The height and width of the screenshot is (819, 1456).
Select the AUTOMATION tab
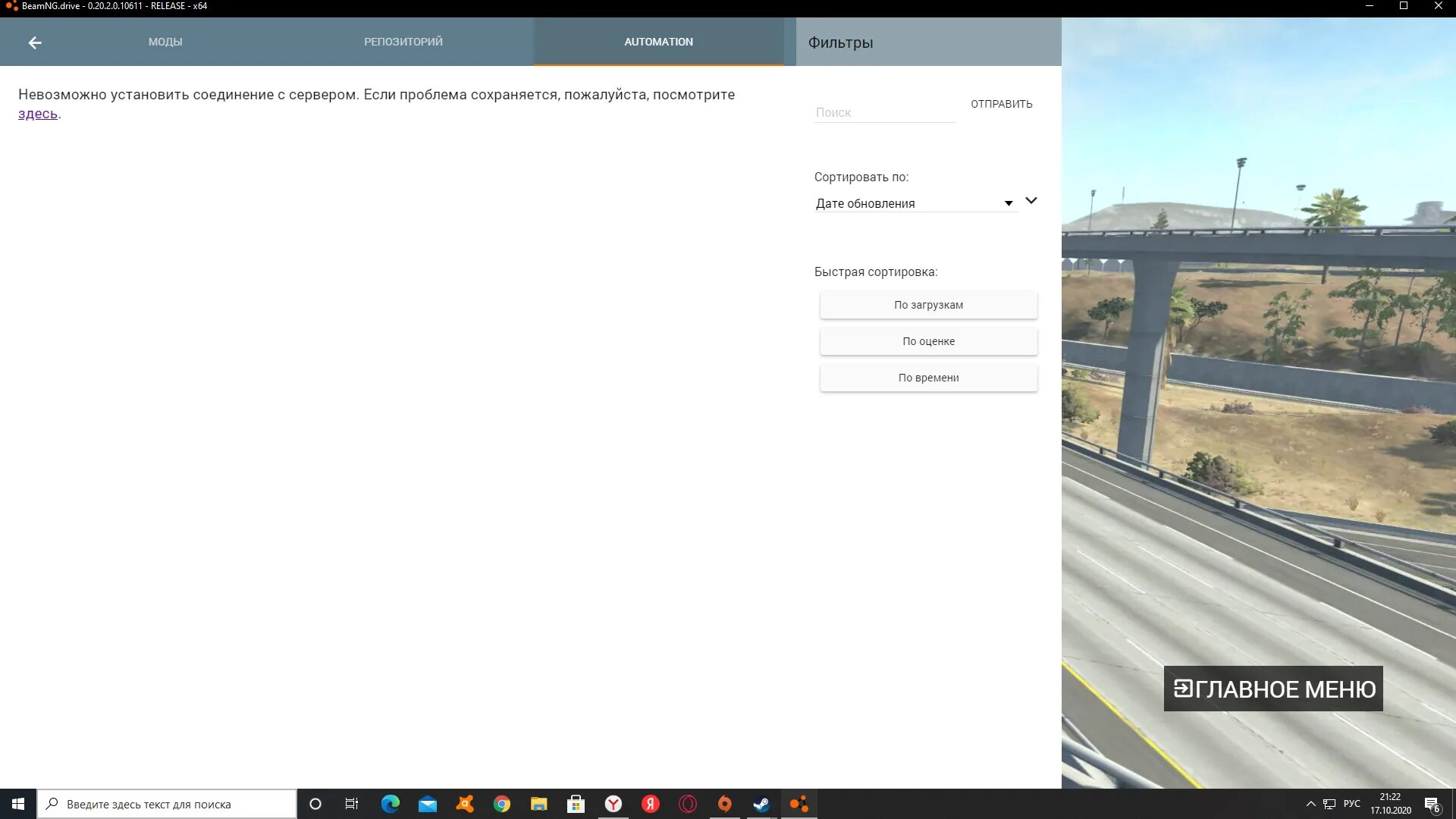[x=658, y=42]
